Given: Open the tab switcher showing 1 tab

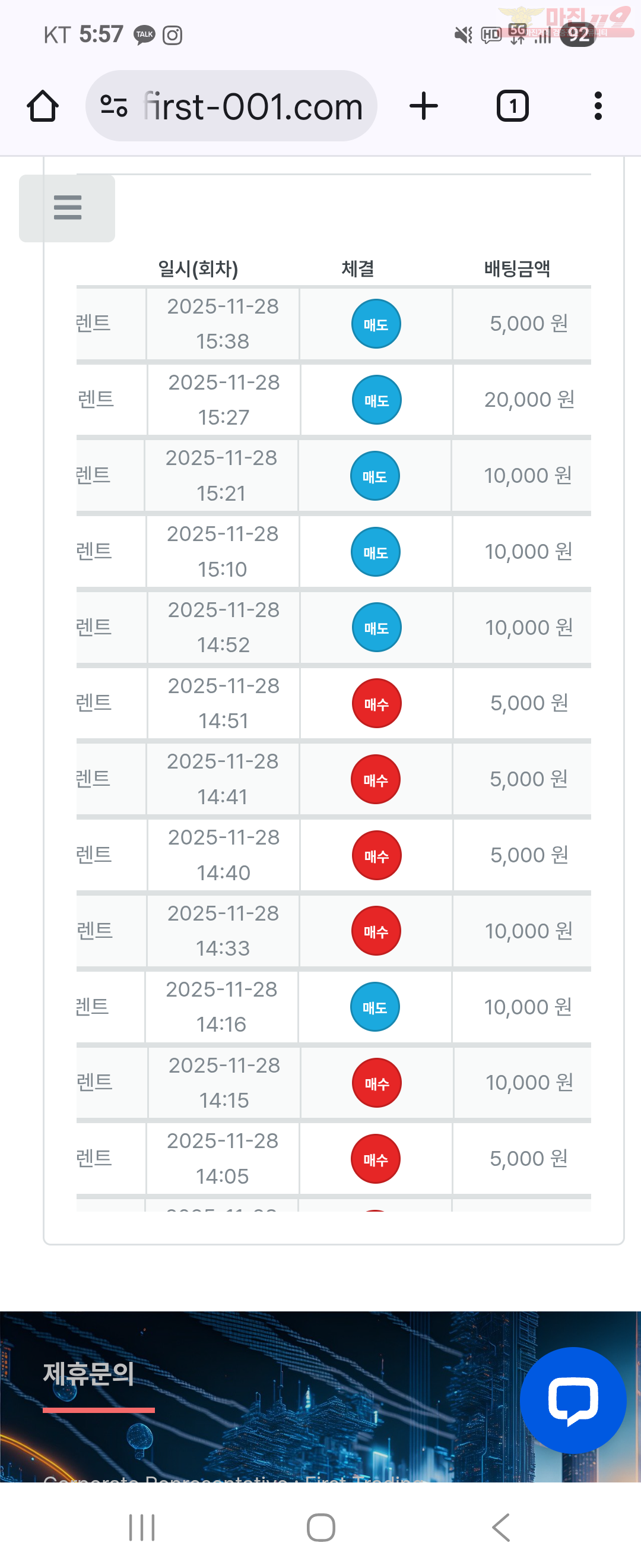Looking at the screenshot, I should [512, 106].
